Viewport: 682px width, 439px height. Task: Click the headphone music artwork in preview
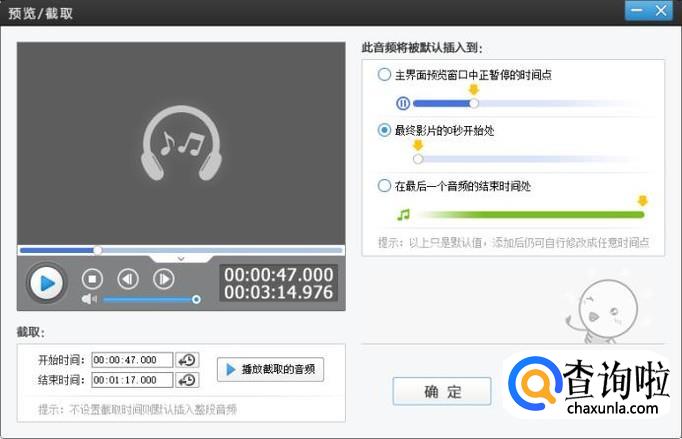click(x=180, y=144)
